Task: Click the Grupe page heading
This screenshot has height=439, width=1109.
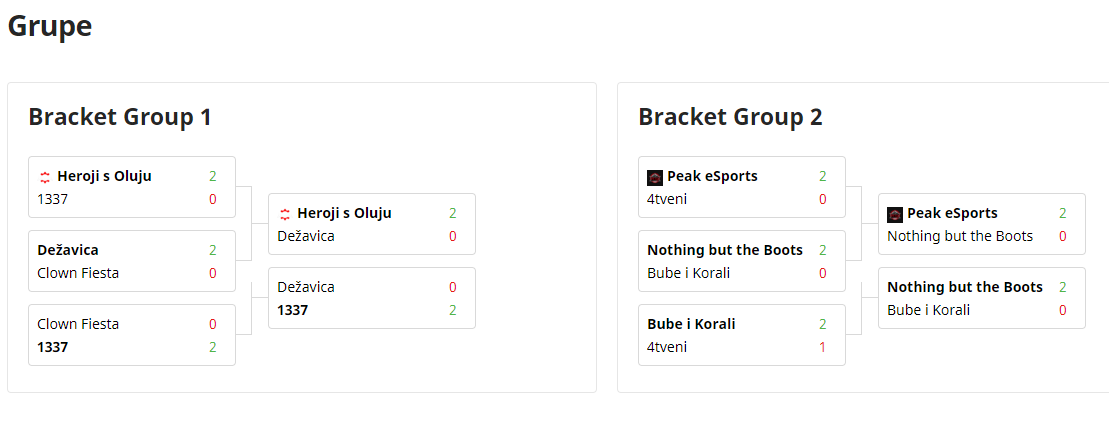Action: [x=50, y=26]
